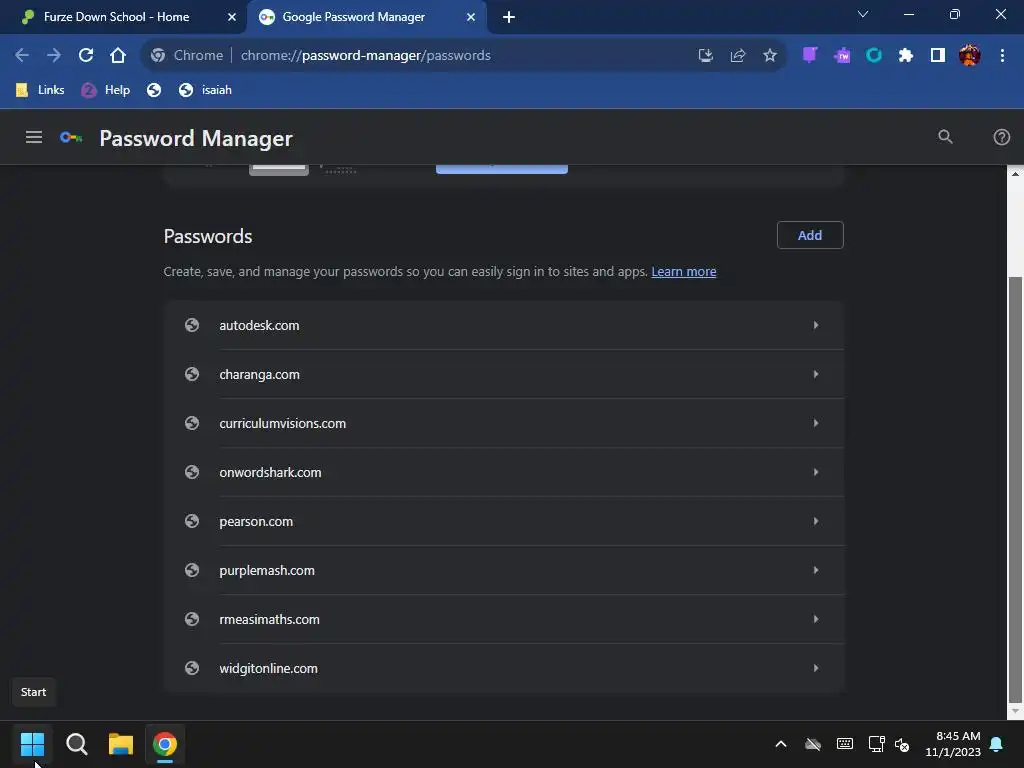The image size is (1024, 768).
Task: Open the Password Manager help icon
Action: (x=1001, y=137)
